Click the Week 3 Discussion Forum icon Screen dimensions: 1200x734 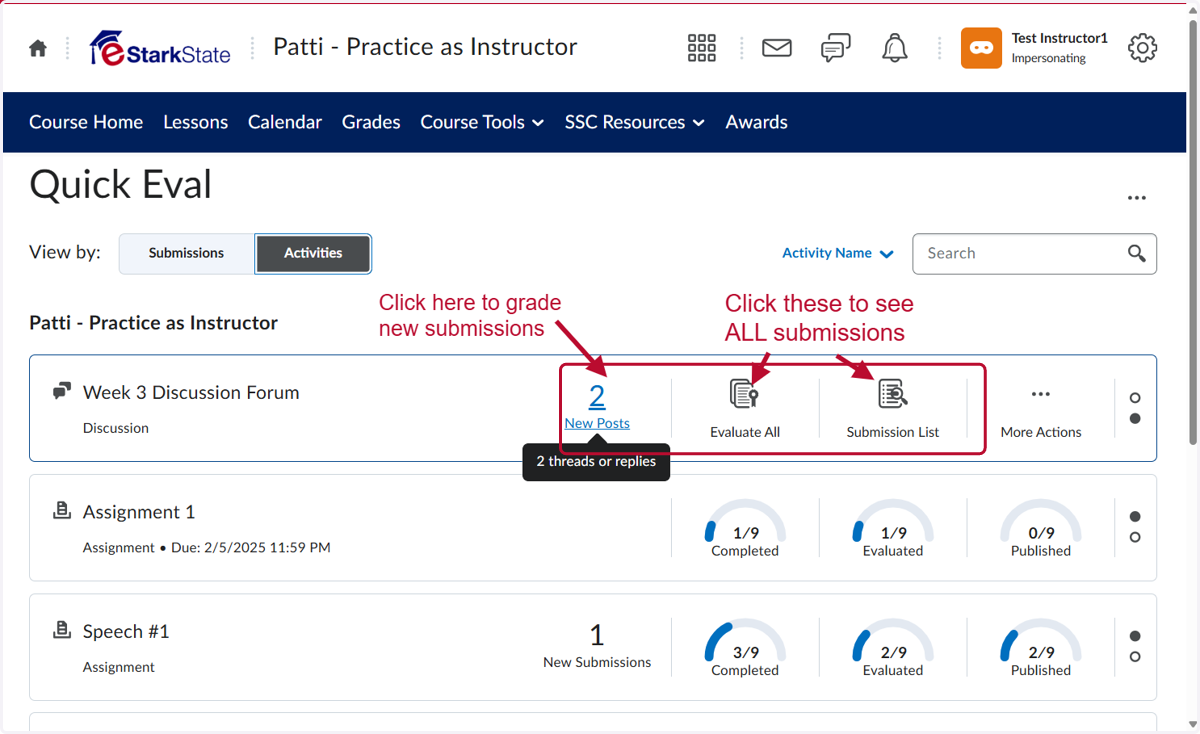pyautogui.click(x=62, y=391)
